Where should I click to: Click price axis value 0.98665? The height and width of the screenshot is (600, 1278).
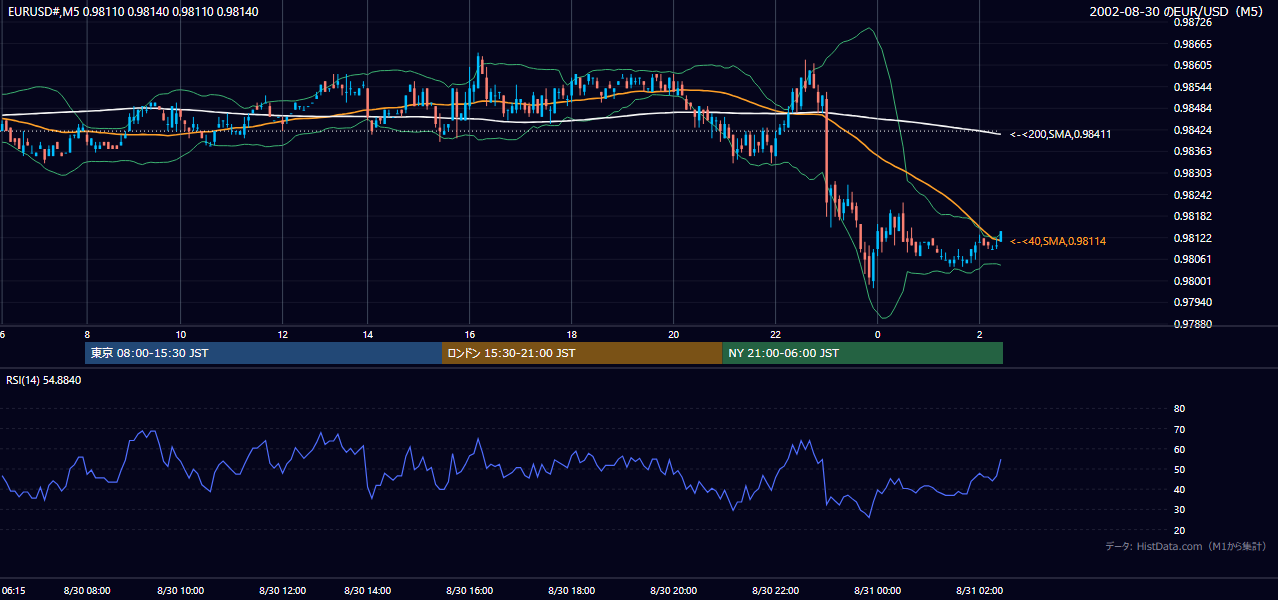pyautogui.click(x=1192, y=44)
